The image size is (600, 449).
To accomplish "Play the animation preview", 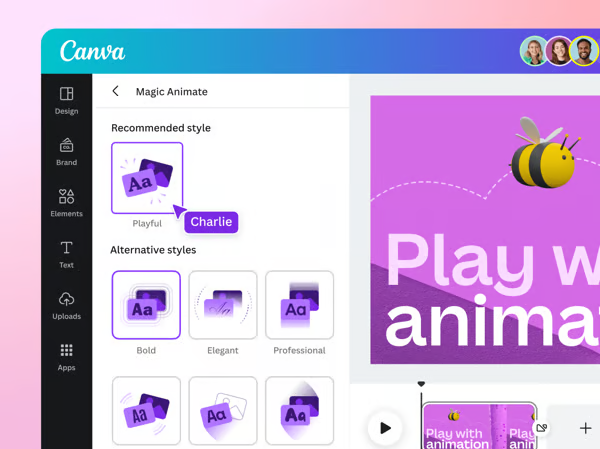I will (x=385, y=428).
